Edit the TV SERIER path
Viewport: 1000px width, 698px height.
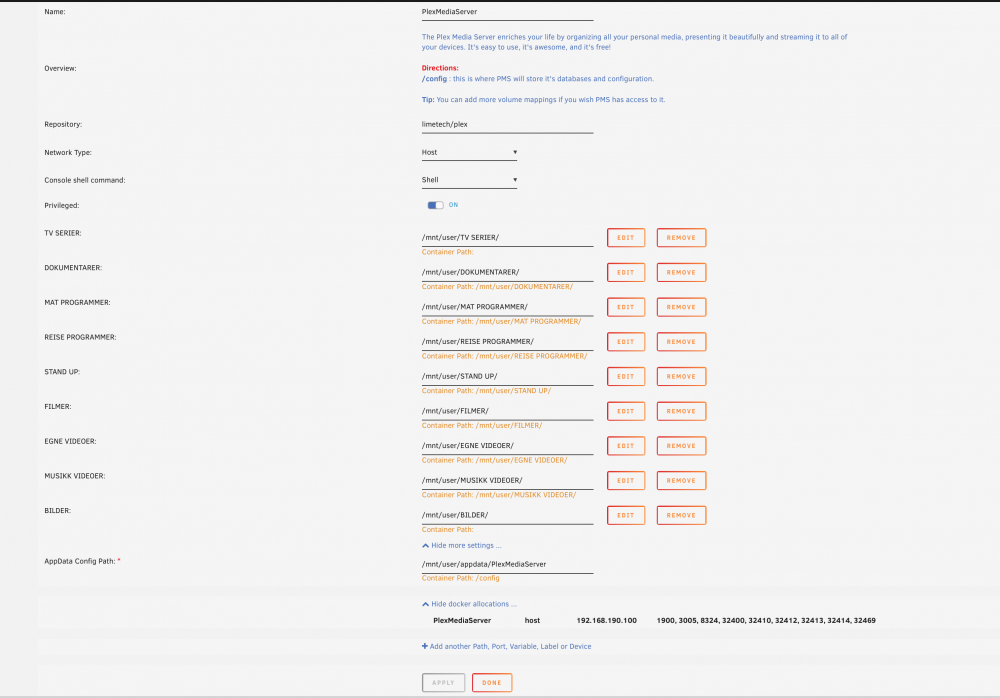coord(626,237)
